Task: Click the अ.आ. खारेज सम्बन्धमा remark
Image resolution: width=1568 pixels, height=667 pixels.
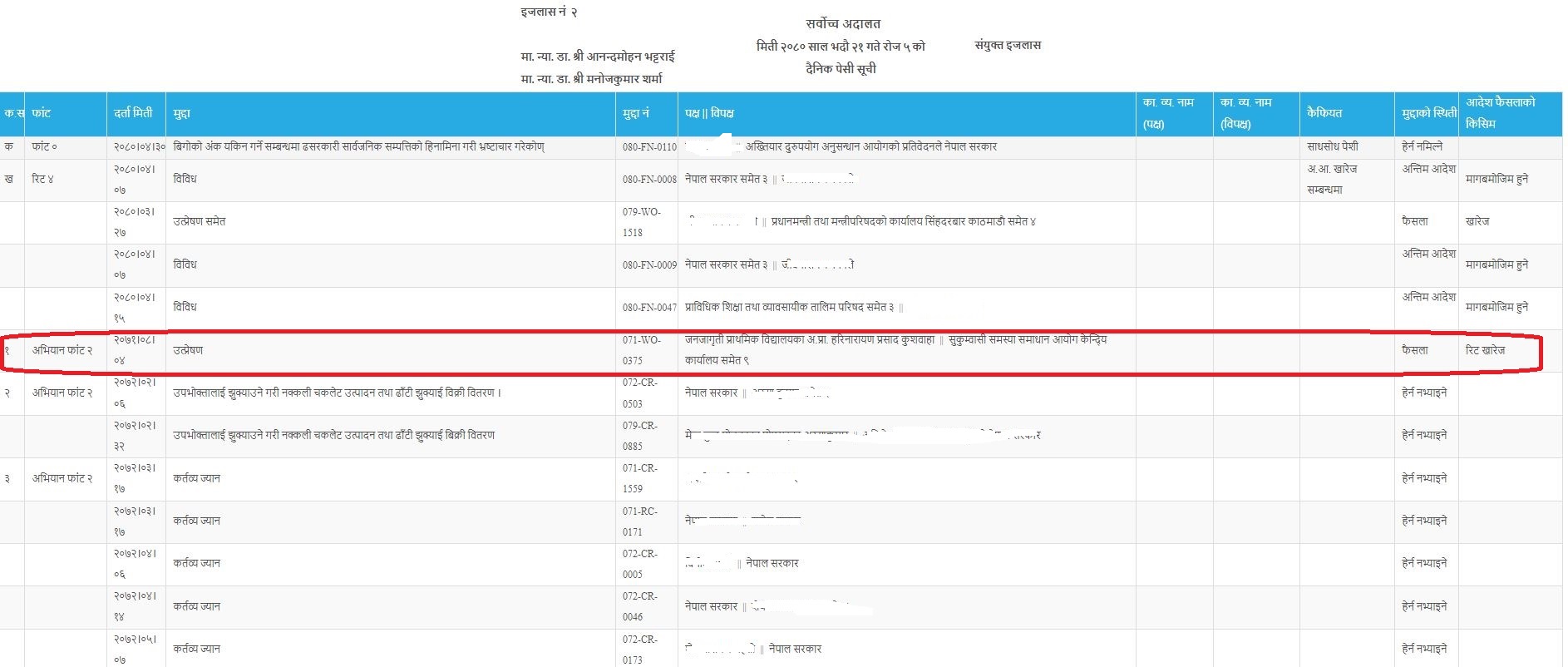Action: pos(1332,180)
